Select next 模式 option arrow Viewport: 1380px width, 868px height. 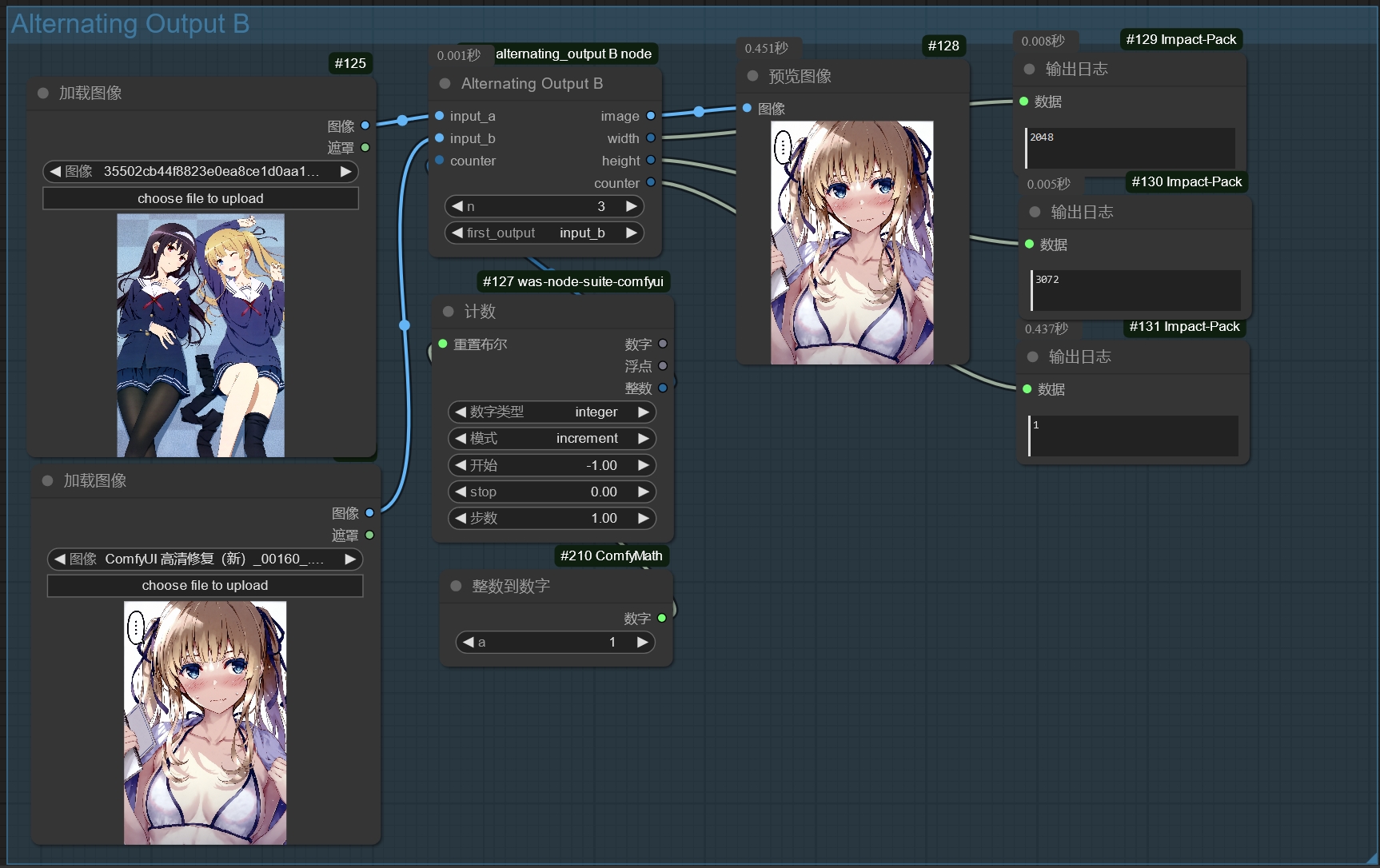(x=644, y=438)
